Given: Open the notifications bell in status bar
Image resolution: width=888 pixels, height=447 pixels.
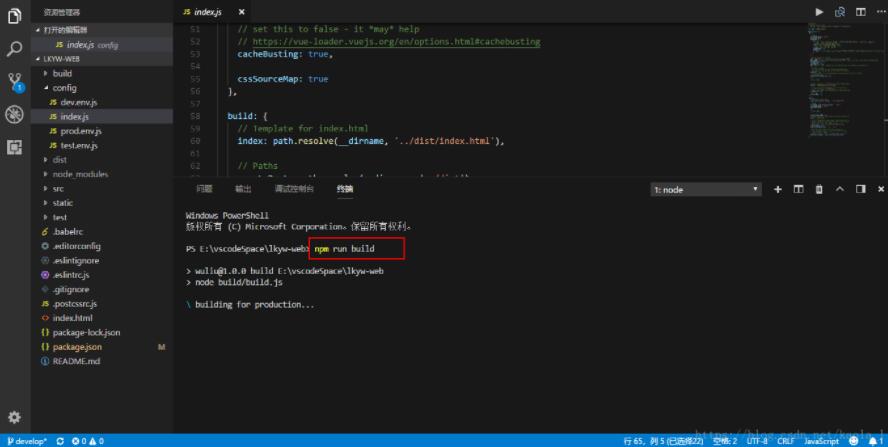Looking at the screenshot, I should pyautogui.click(x=876, y=441).
